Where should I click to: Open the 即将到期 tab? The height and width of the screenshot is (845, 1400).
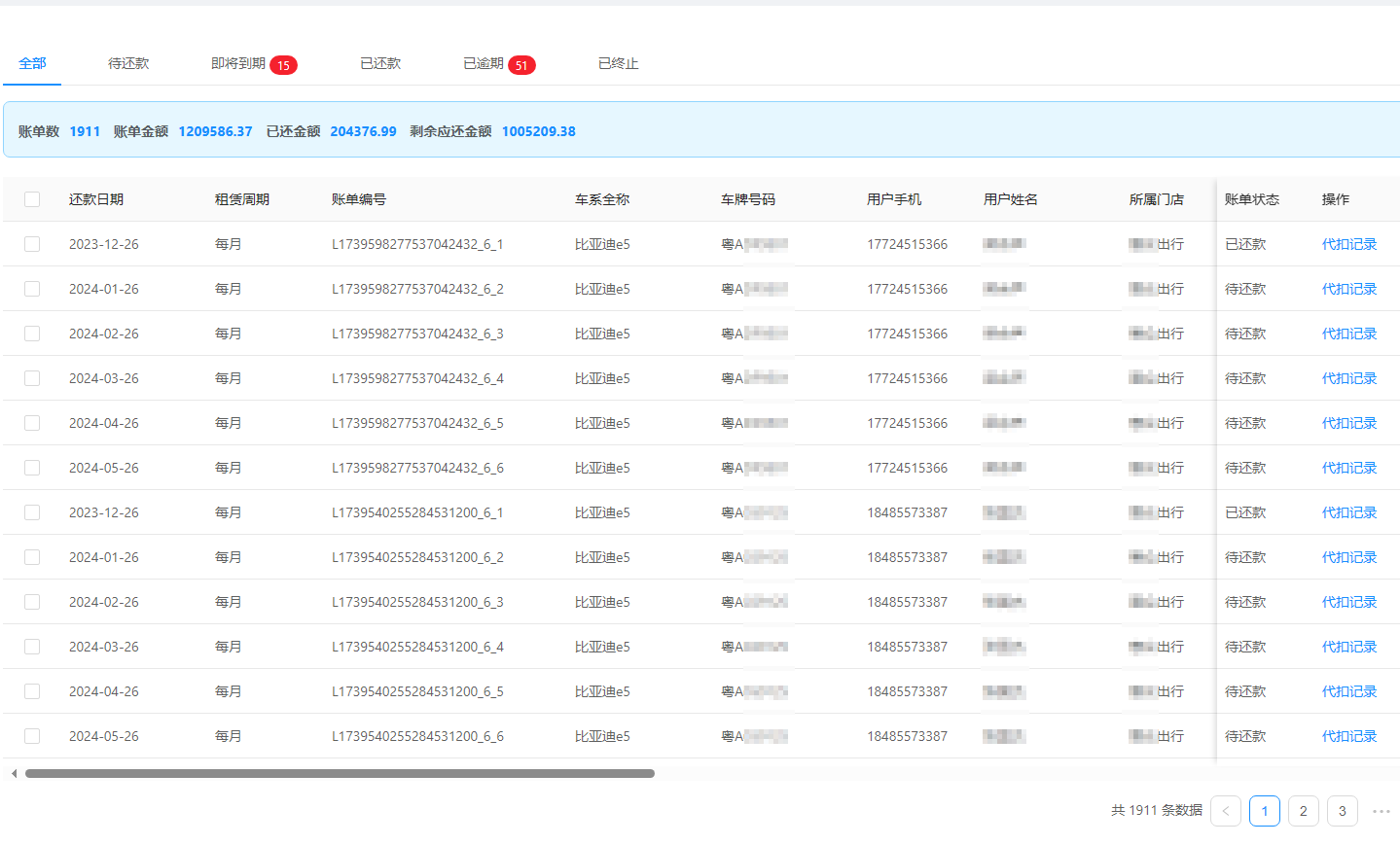(x=239, y=63)
